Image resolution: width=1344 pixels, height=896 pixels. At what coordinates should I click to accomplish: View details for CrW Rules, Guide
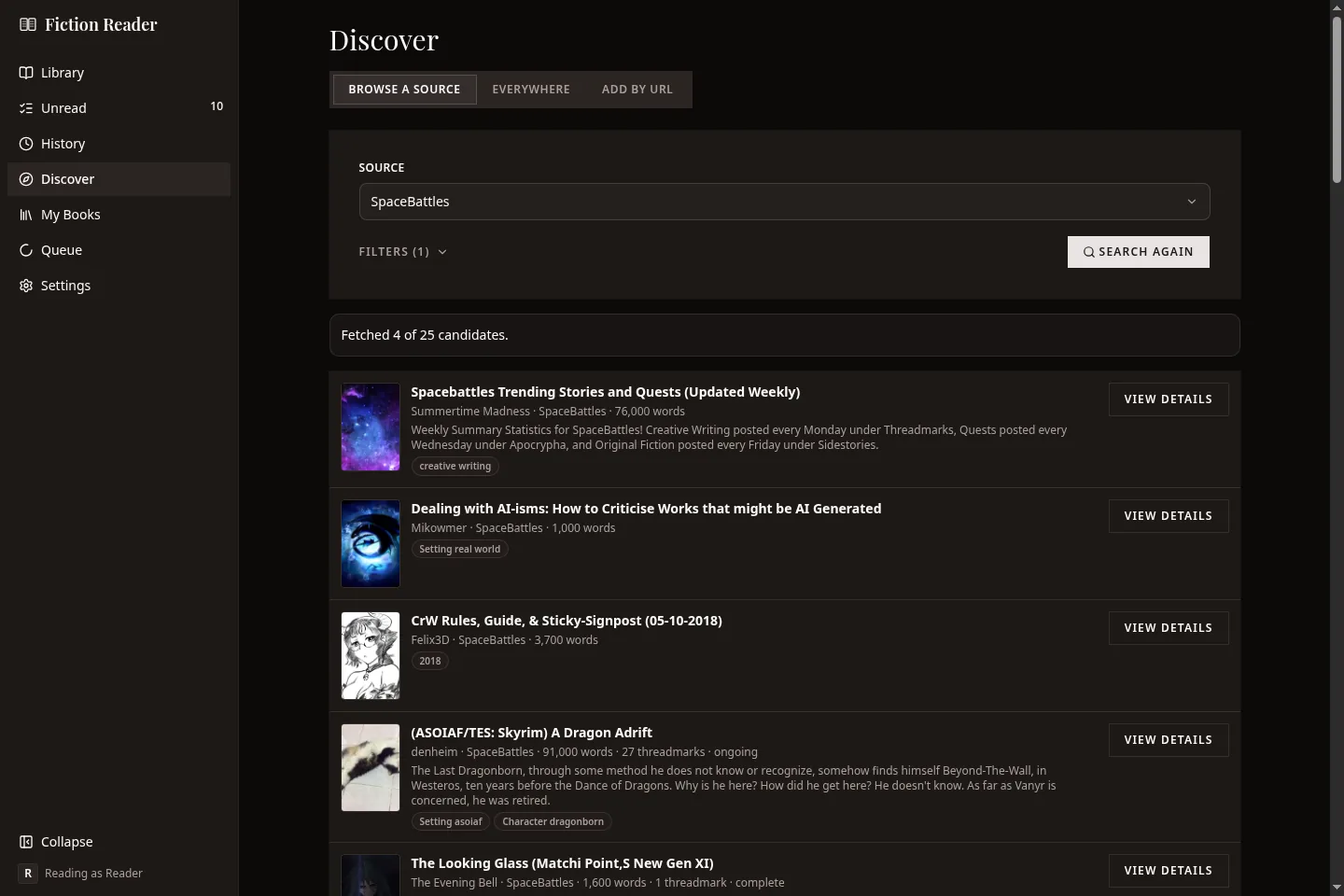point(1169,628)
